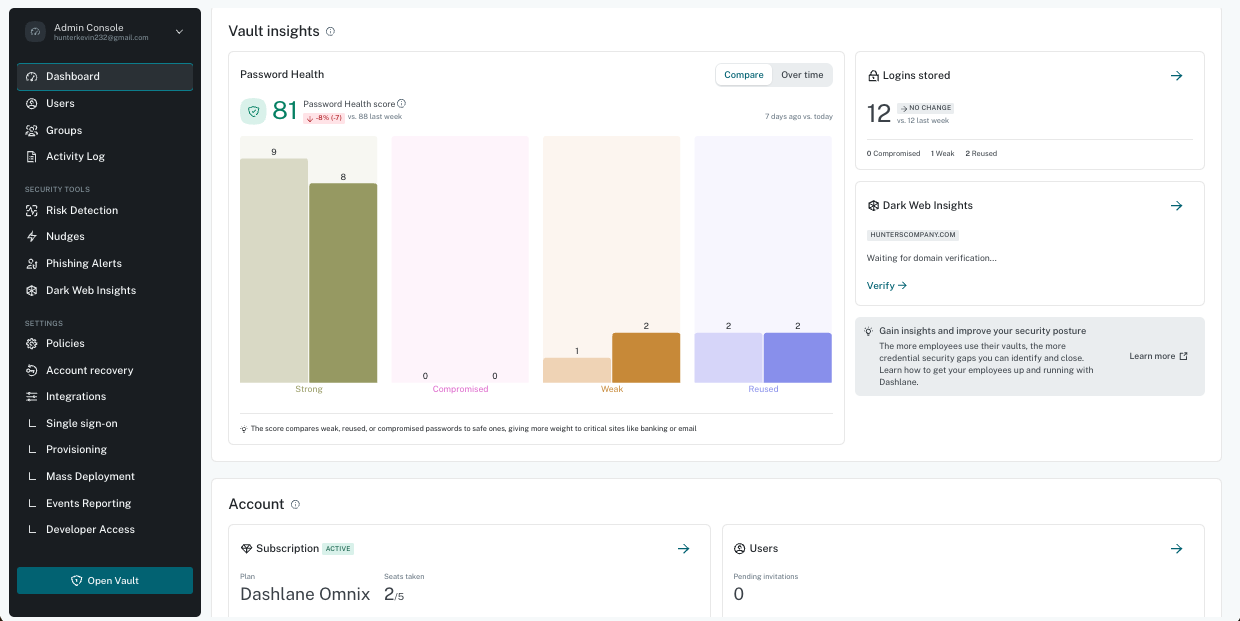Click the 2 Reused count
Viewport: 1240px width, 621px height.
[981, 154]
